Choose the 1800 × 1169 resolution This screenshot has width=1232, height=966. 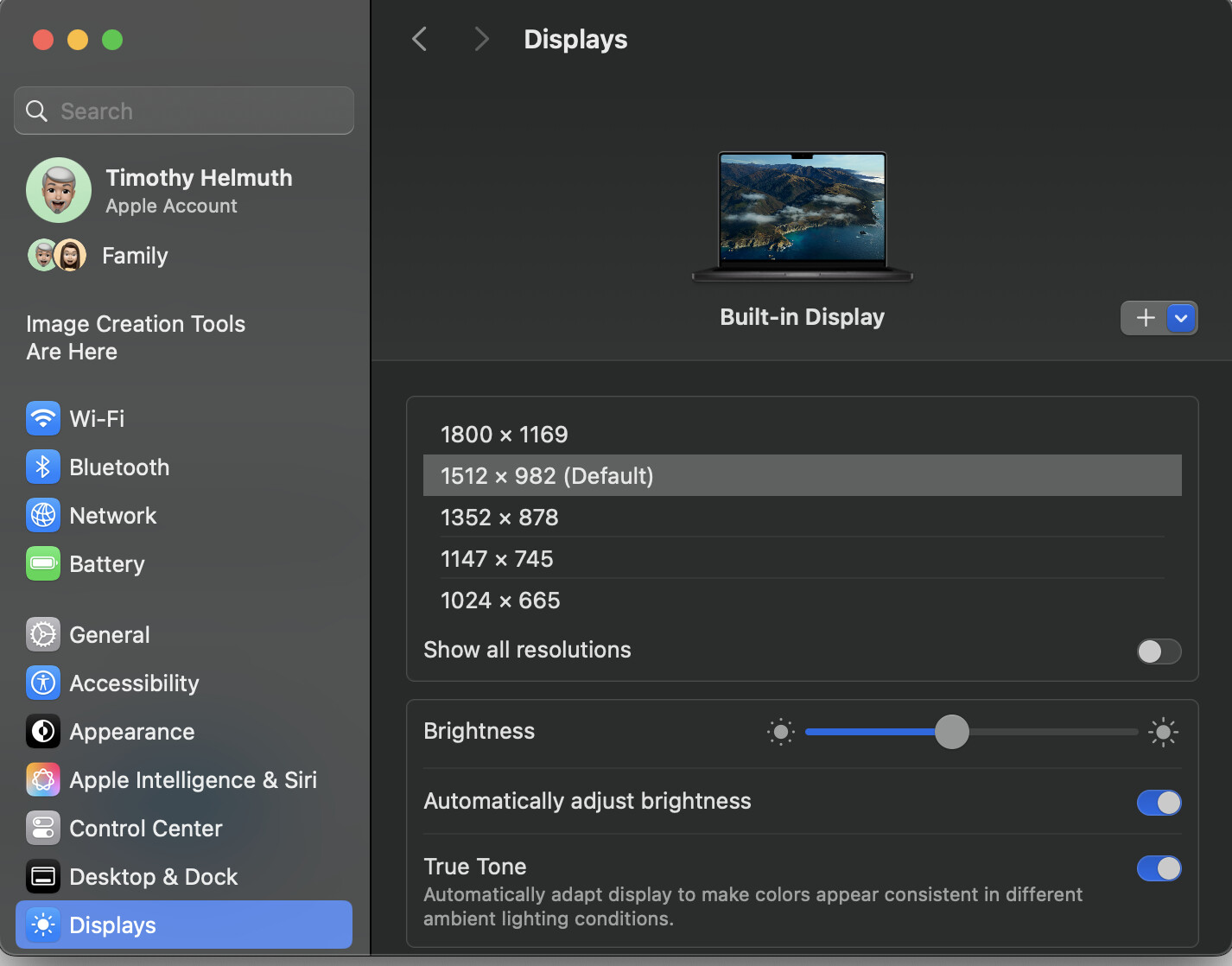click(802, 435)
